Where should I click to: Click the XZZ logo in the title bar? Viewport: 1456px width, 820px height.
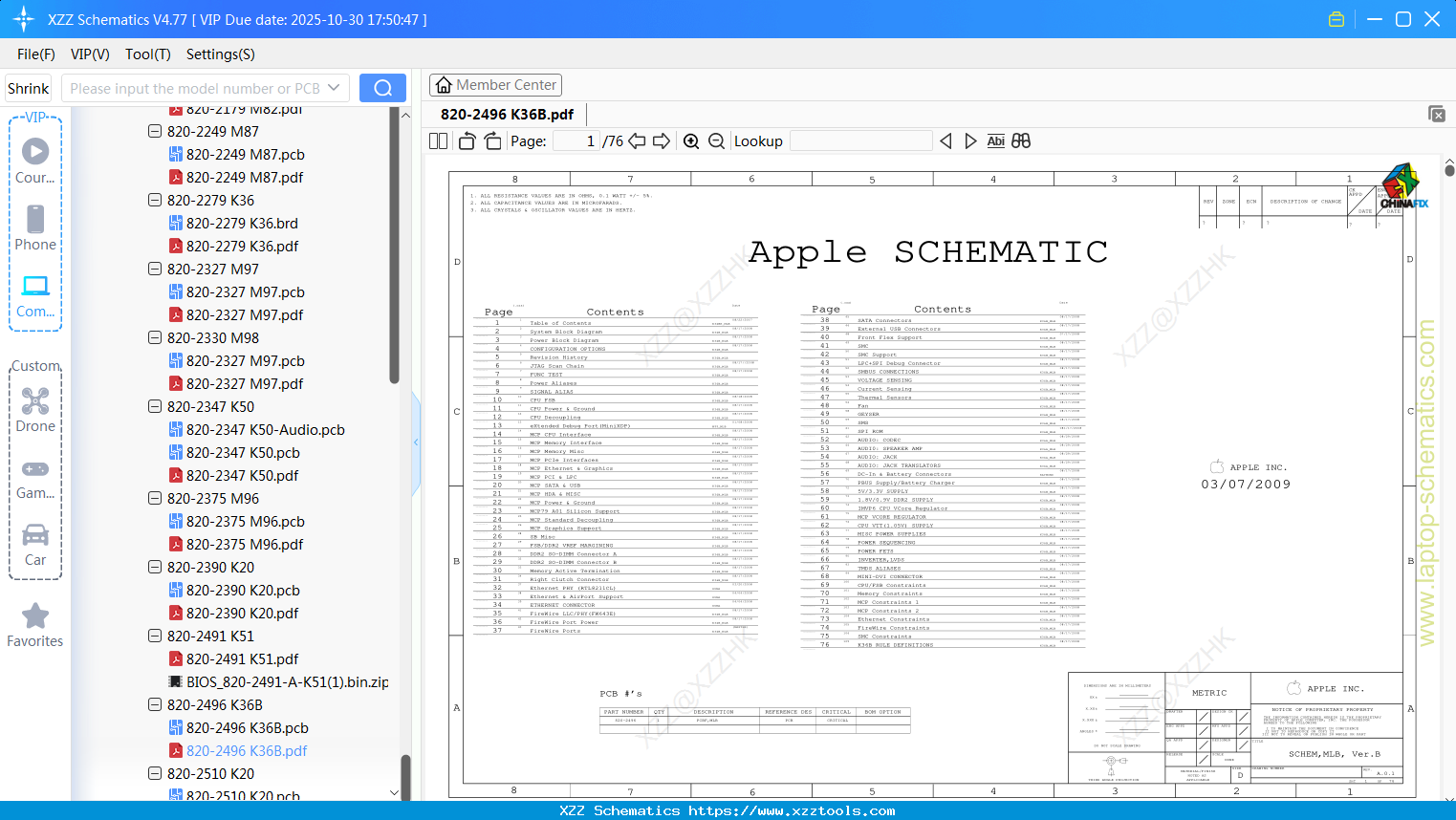24,19
